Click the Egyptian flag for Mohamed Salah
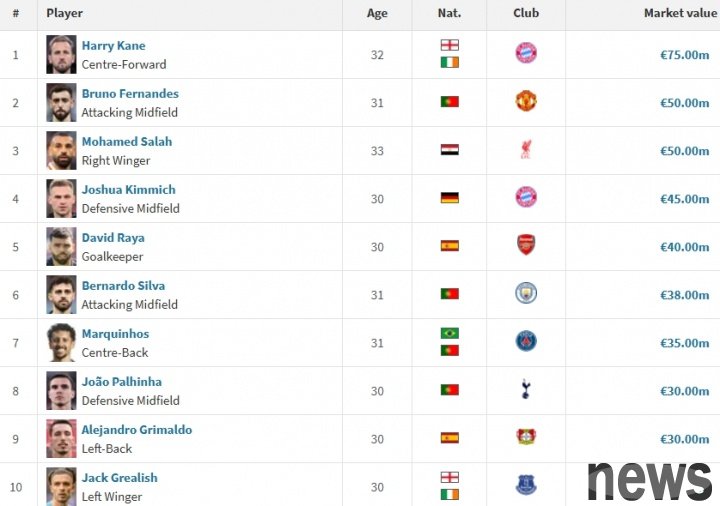Image resolution: width=720 pixels, height=506 pixels. tap(449, 150)
